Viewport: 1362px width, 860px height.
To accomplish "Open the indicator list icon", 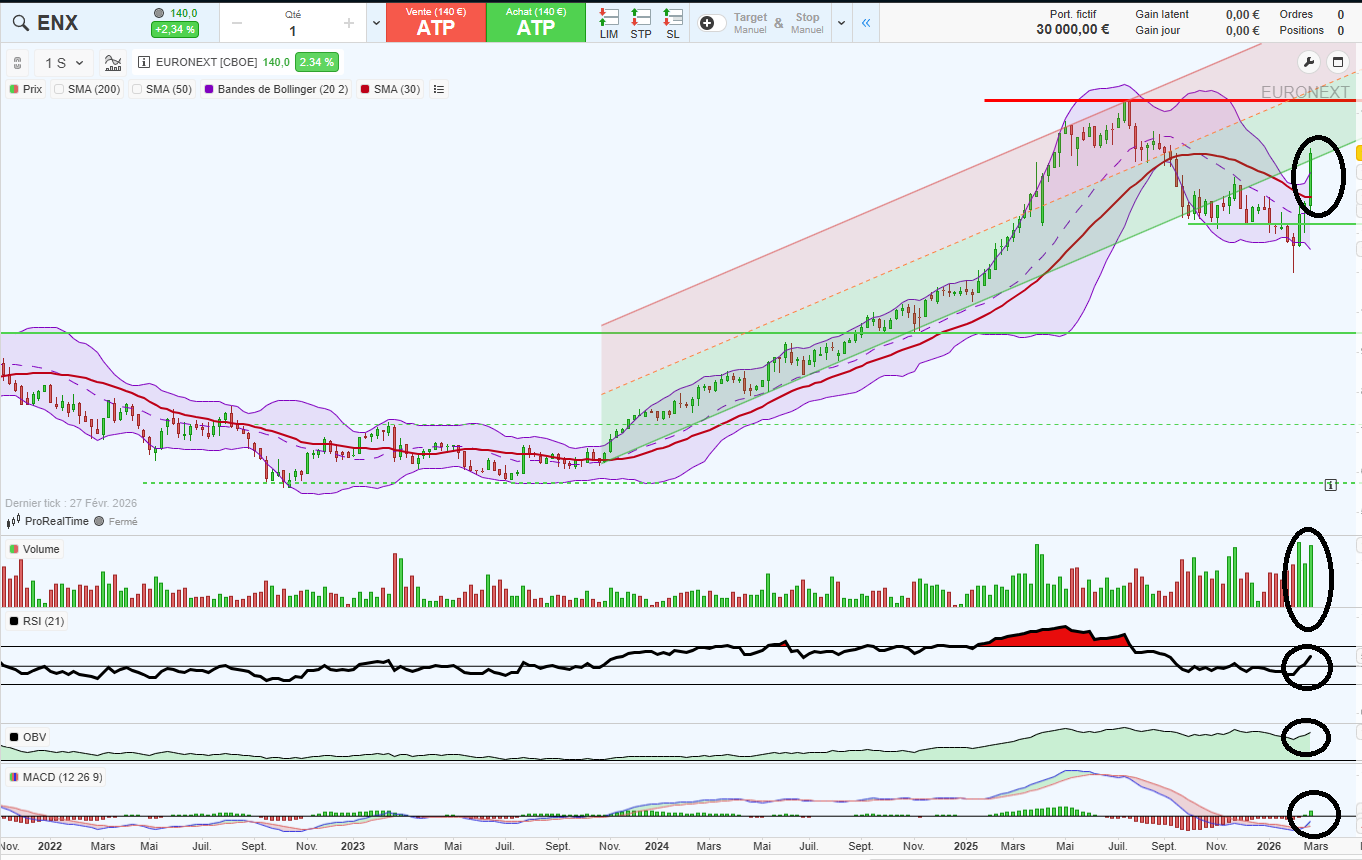I will (438, 89).
